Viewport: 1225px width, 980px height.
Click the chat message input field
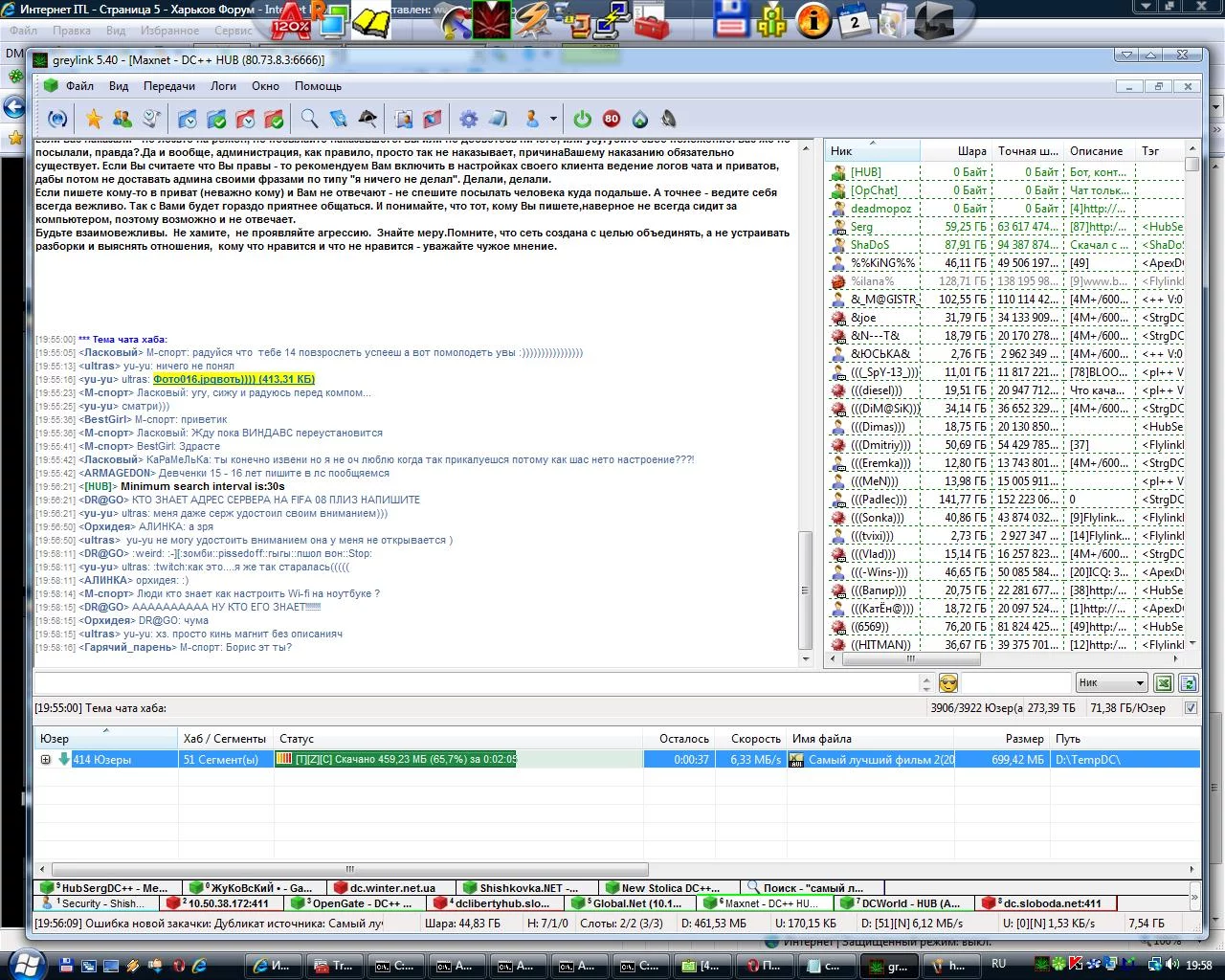476,682
